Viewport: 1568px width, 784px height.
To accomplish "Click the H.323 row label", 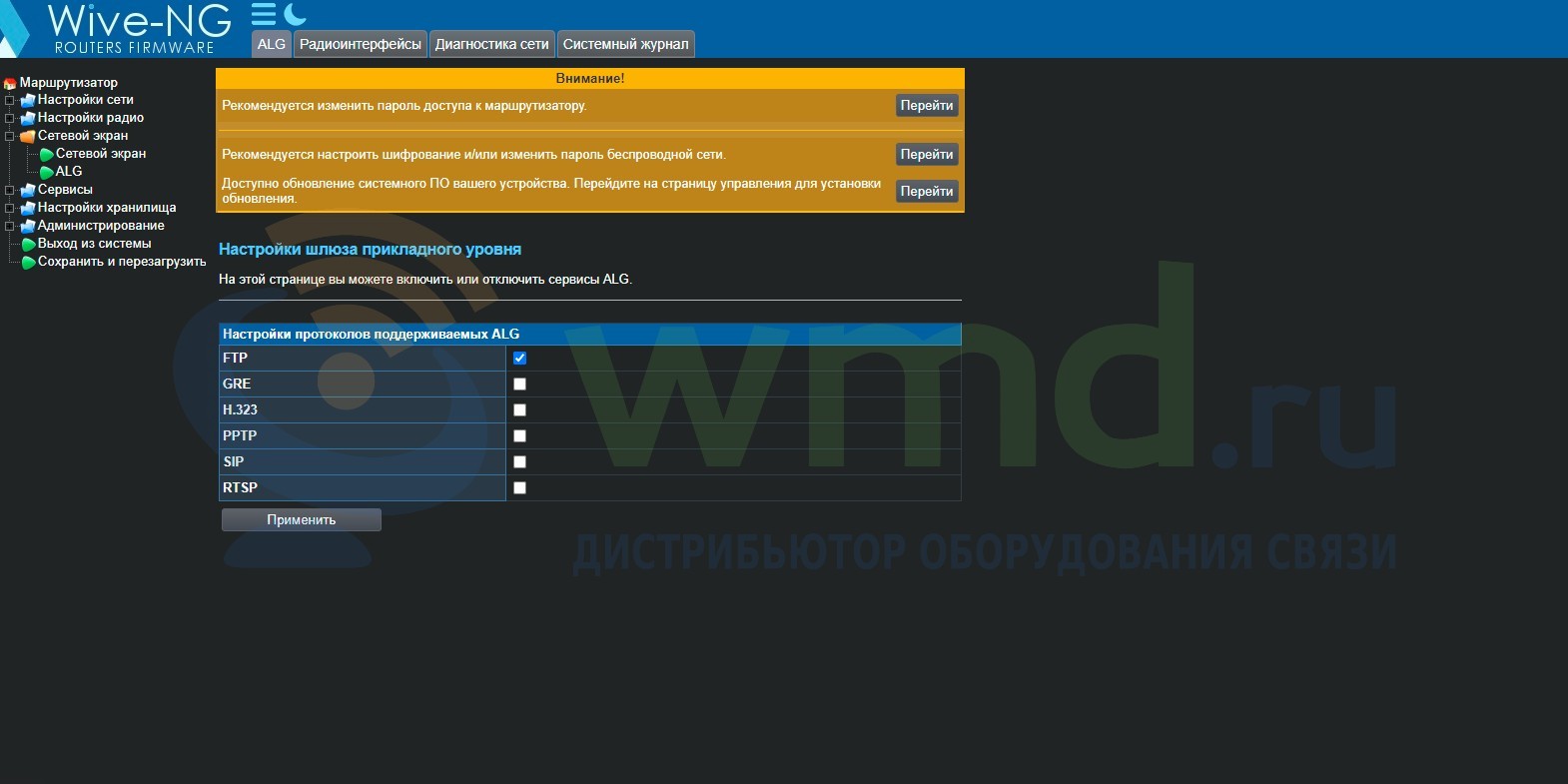I will coord(240,409).
